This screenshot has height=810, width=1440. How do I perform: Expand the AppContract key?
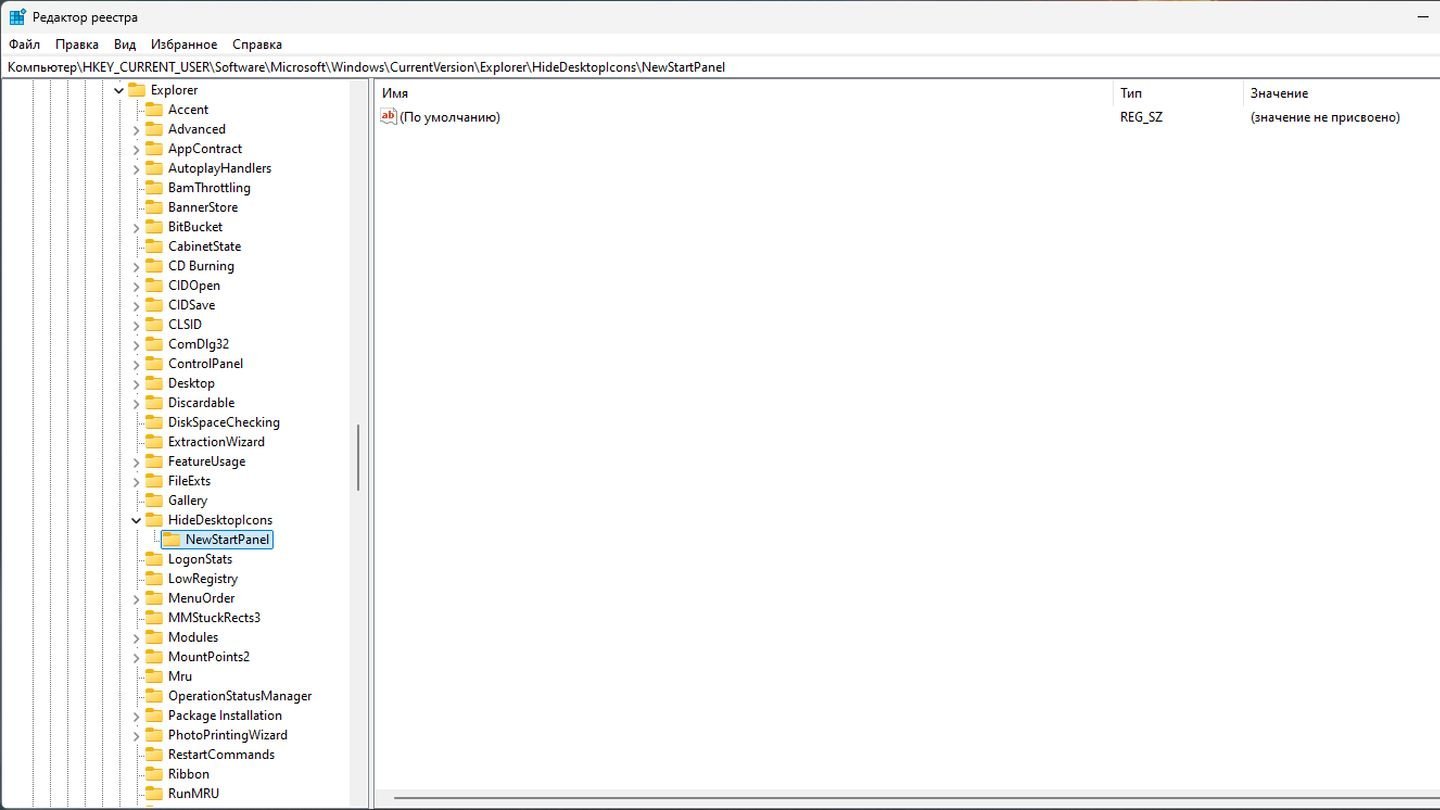[136, 149]
